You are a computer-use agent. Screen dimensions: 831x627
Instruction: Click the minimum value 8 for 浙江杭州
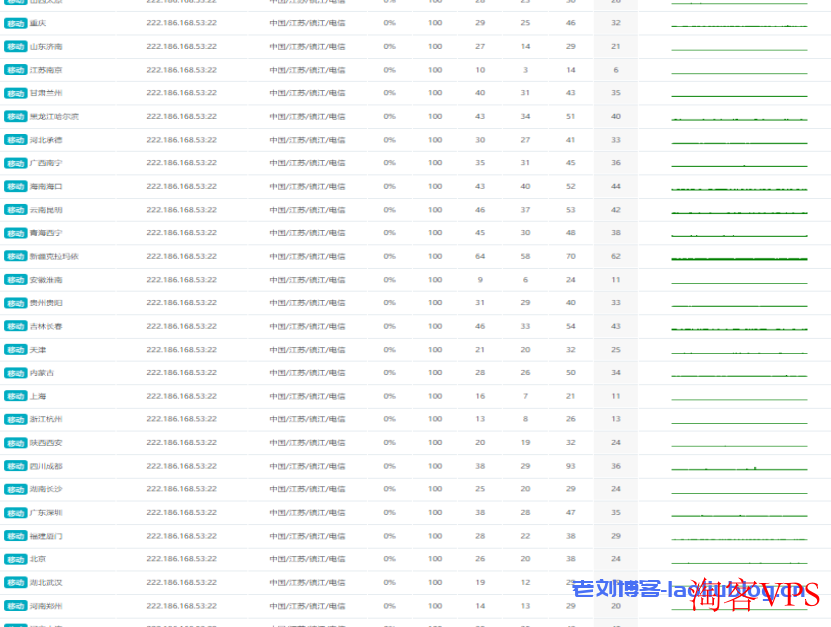click(x=525, y=419)
